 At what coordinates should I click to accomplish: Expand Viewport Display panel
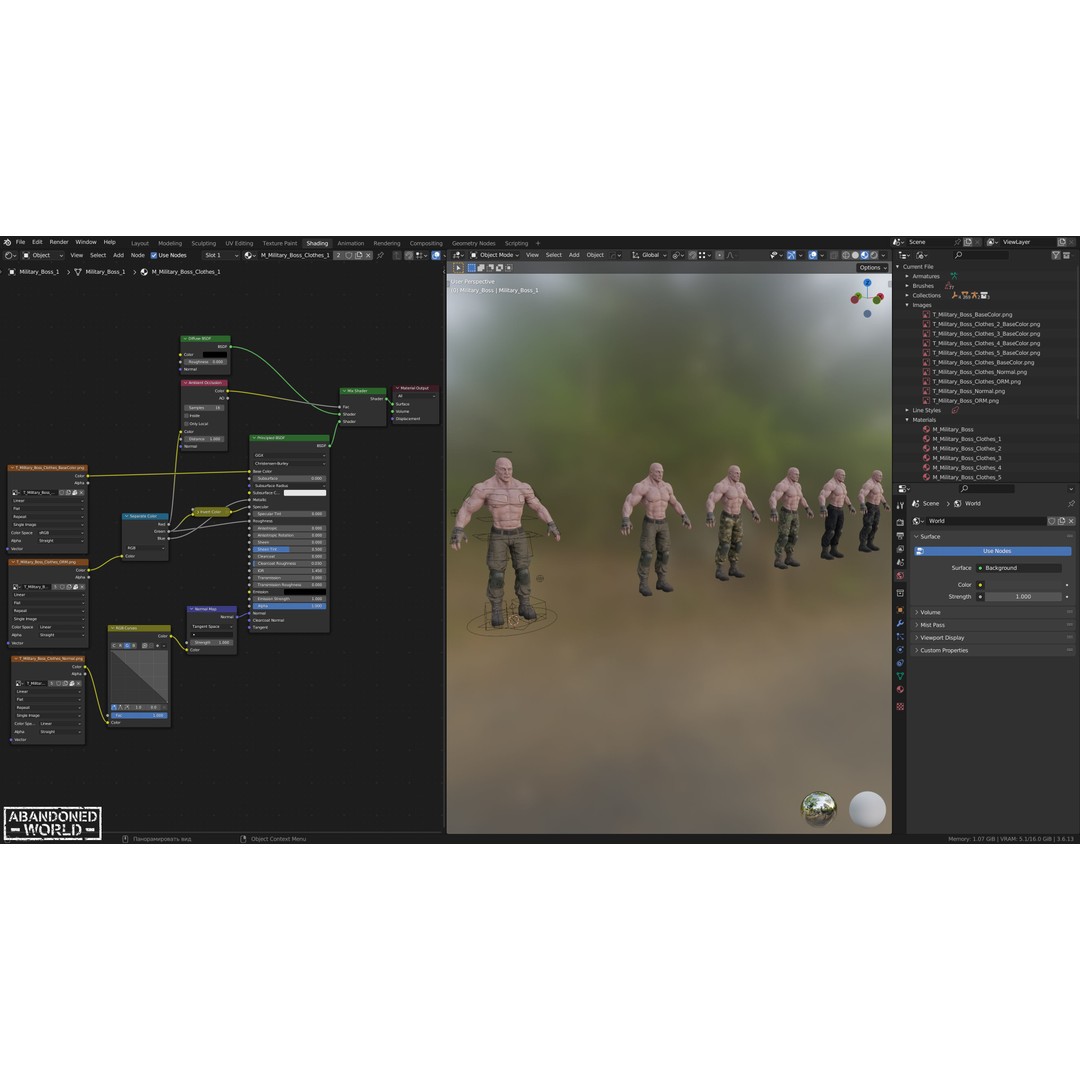click(x=993, y=638)
